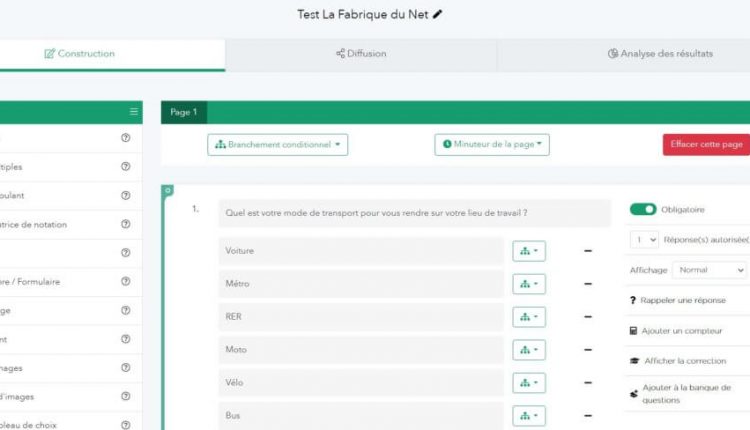Image resolution: width=750 pixels, height=430 pixels.
Task: Edit the Moto answer field
Action: tap(361, 350)
